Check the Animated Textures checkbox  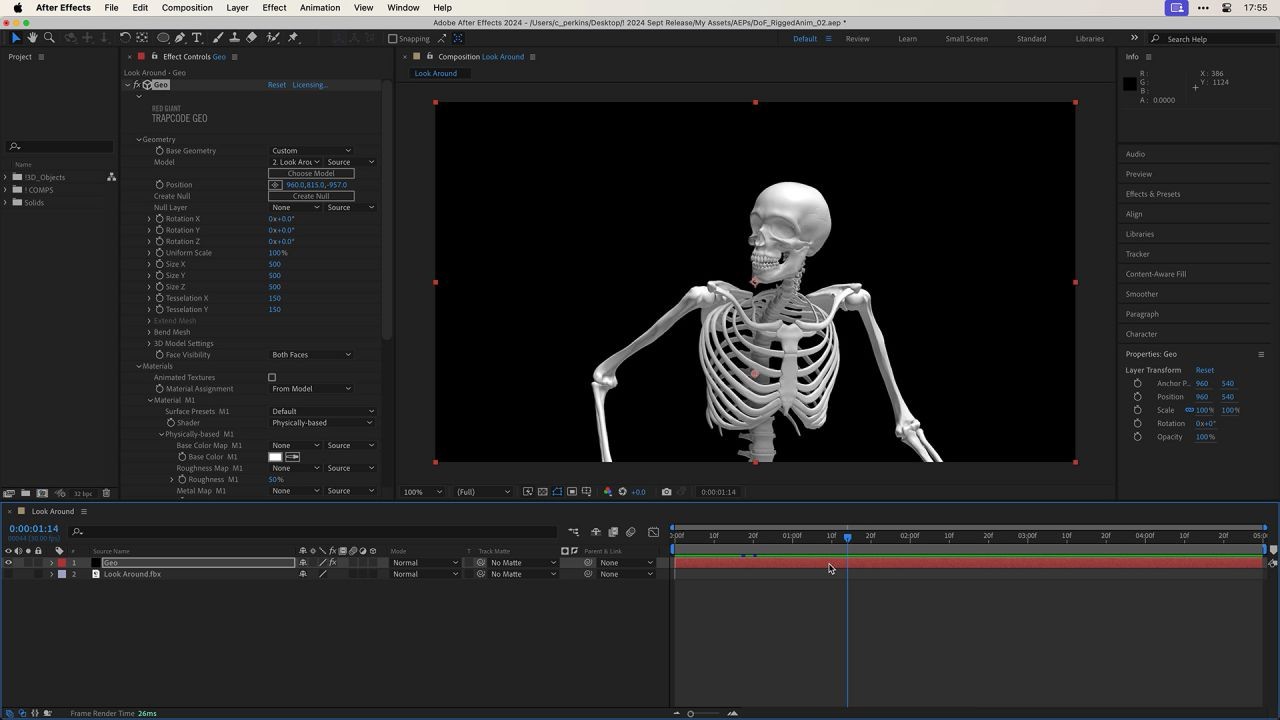[272, 378]
